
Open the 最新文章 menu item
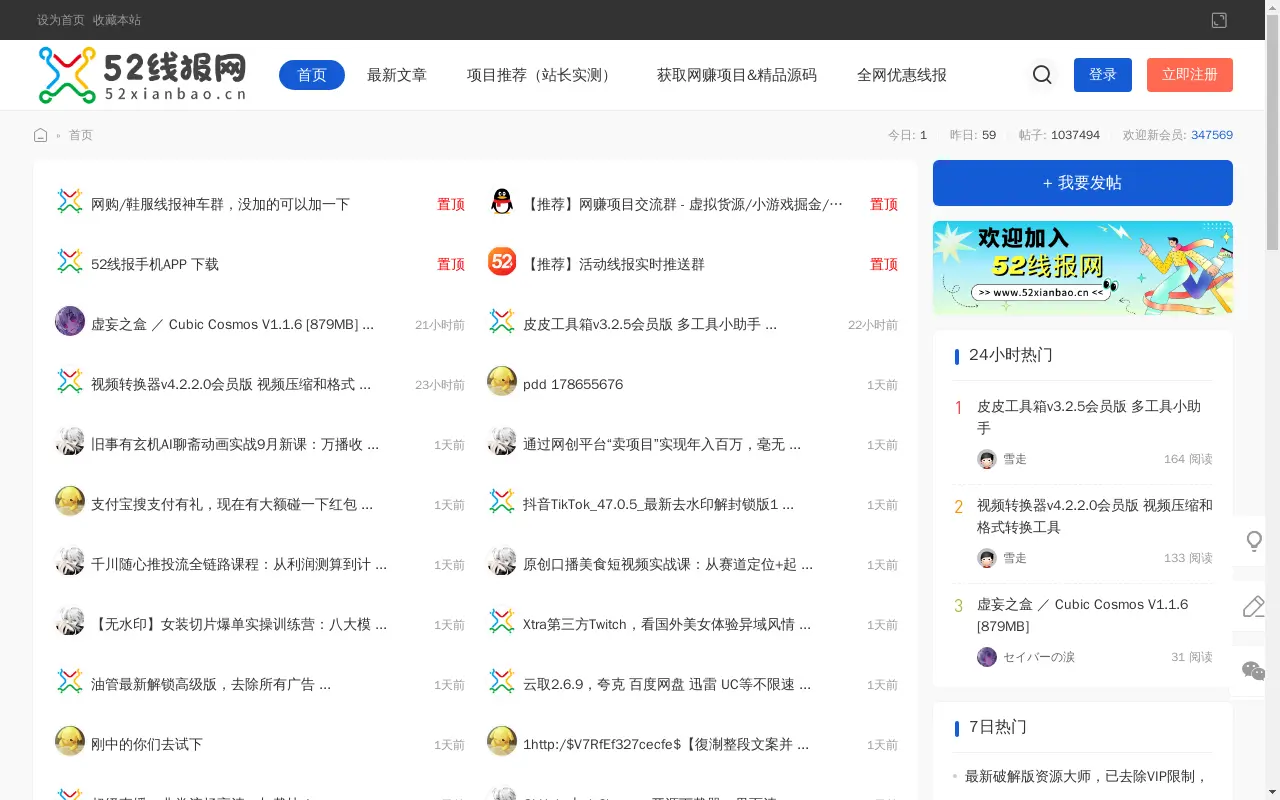click(x=397, y=75)
